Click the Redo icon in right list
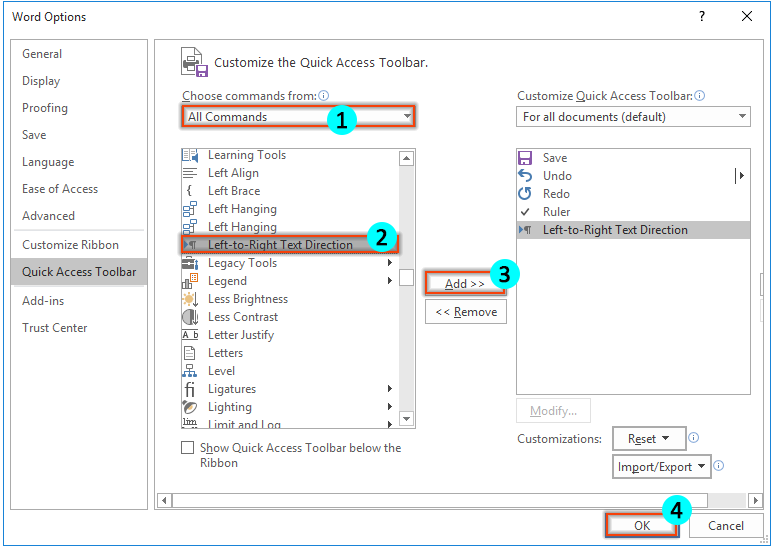This screenshot has width=773, height=548. click(525, 194)
